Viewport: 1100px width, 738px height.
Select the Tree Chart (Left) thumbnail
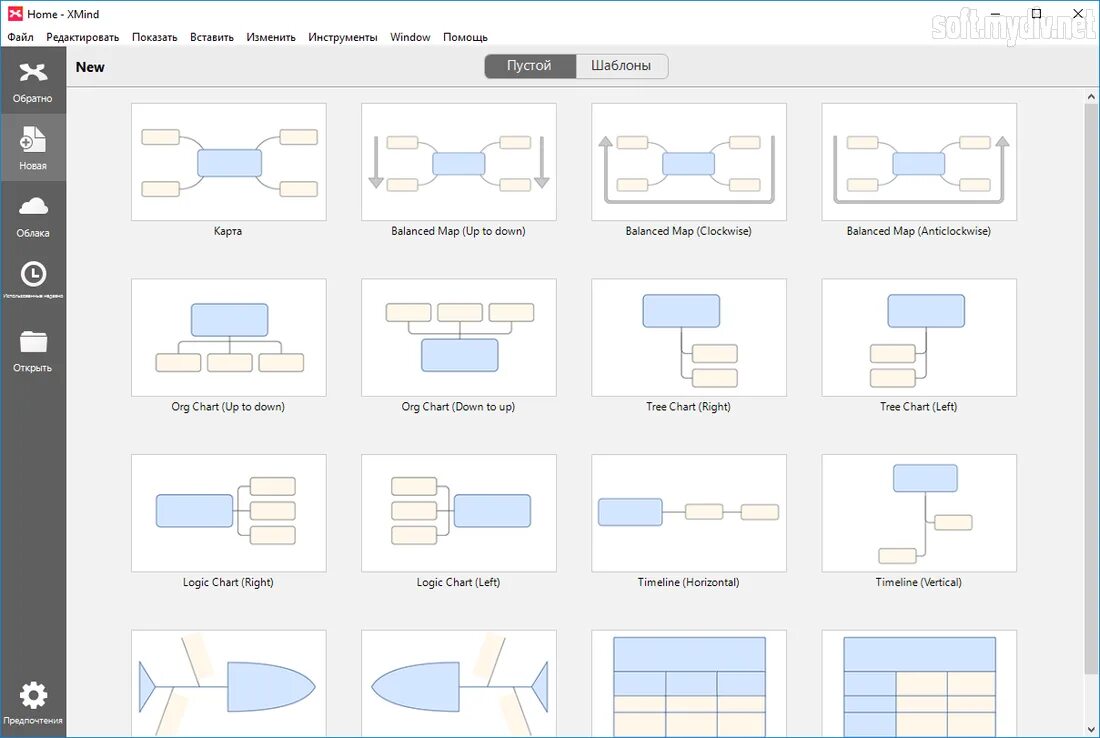point(919,337)
